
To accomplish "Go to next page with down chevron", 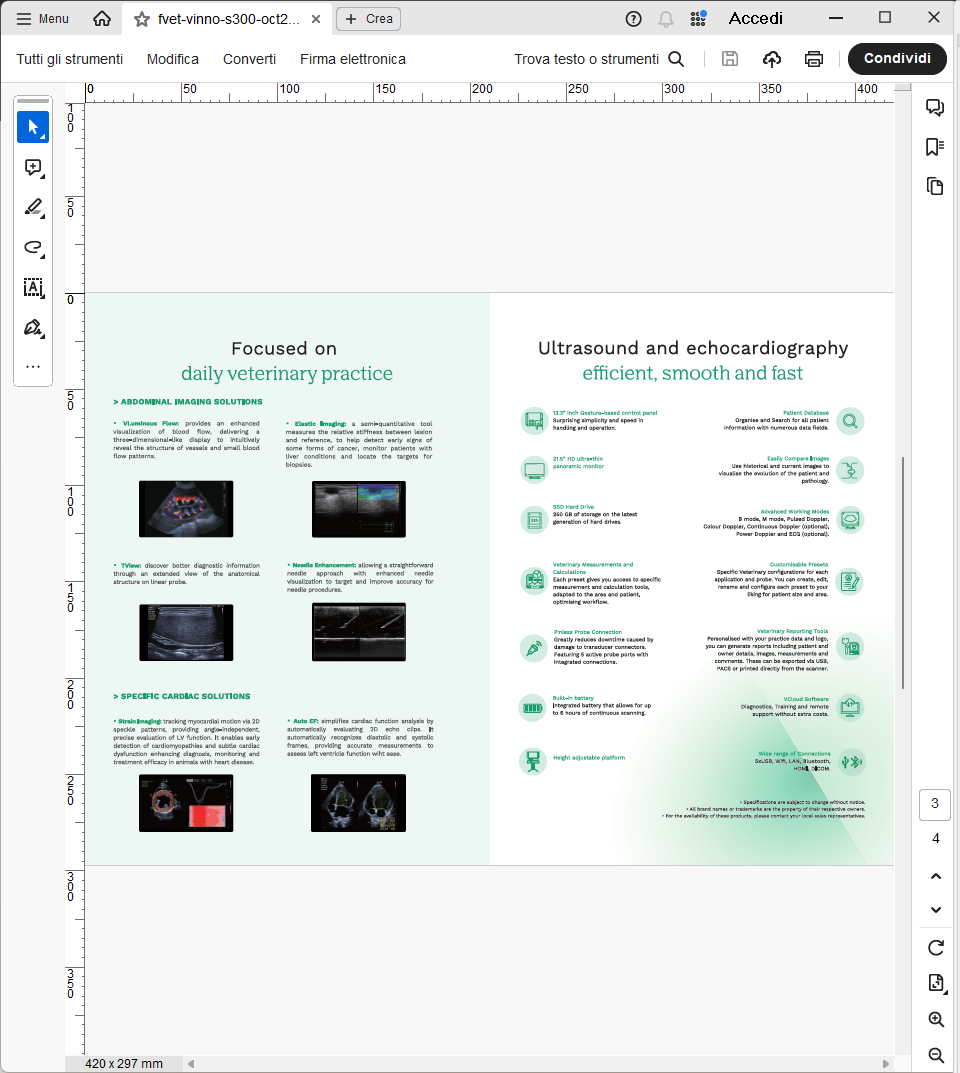I will [936, 910].
